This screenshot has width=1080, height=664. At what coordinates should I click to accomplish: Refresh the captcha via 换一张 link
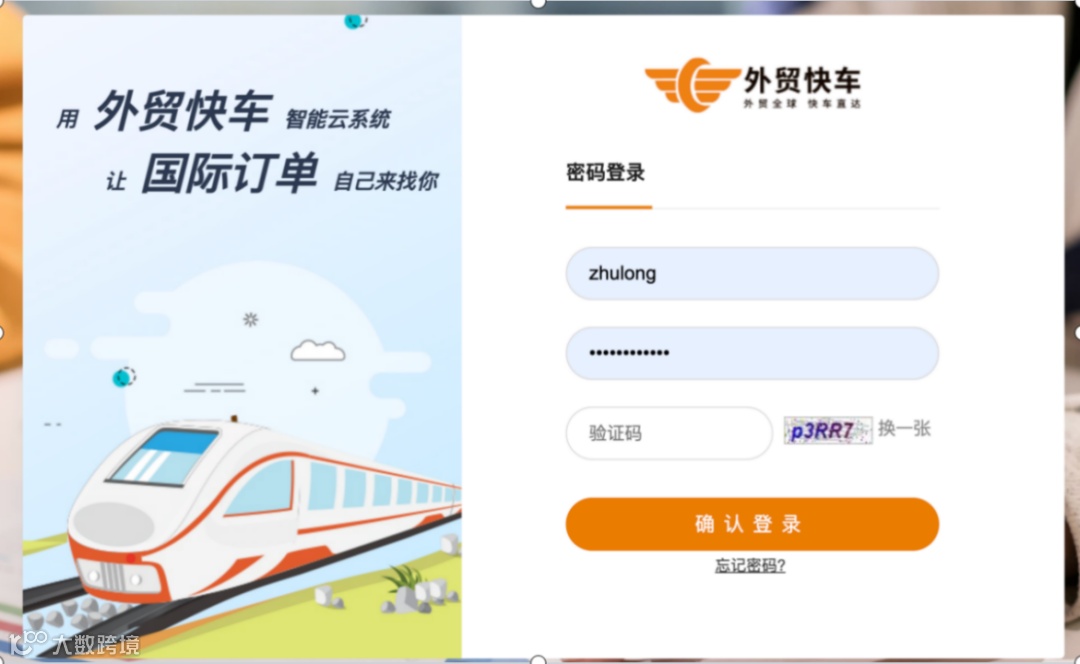point(904,428)
